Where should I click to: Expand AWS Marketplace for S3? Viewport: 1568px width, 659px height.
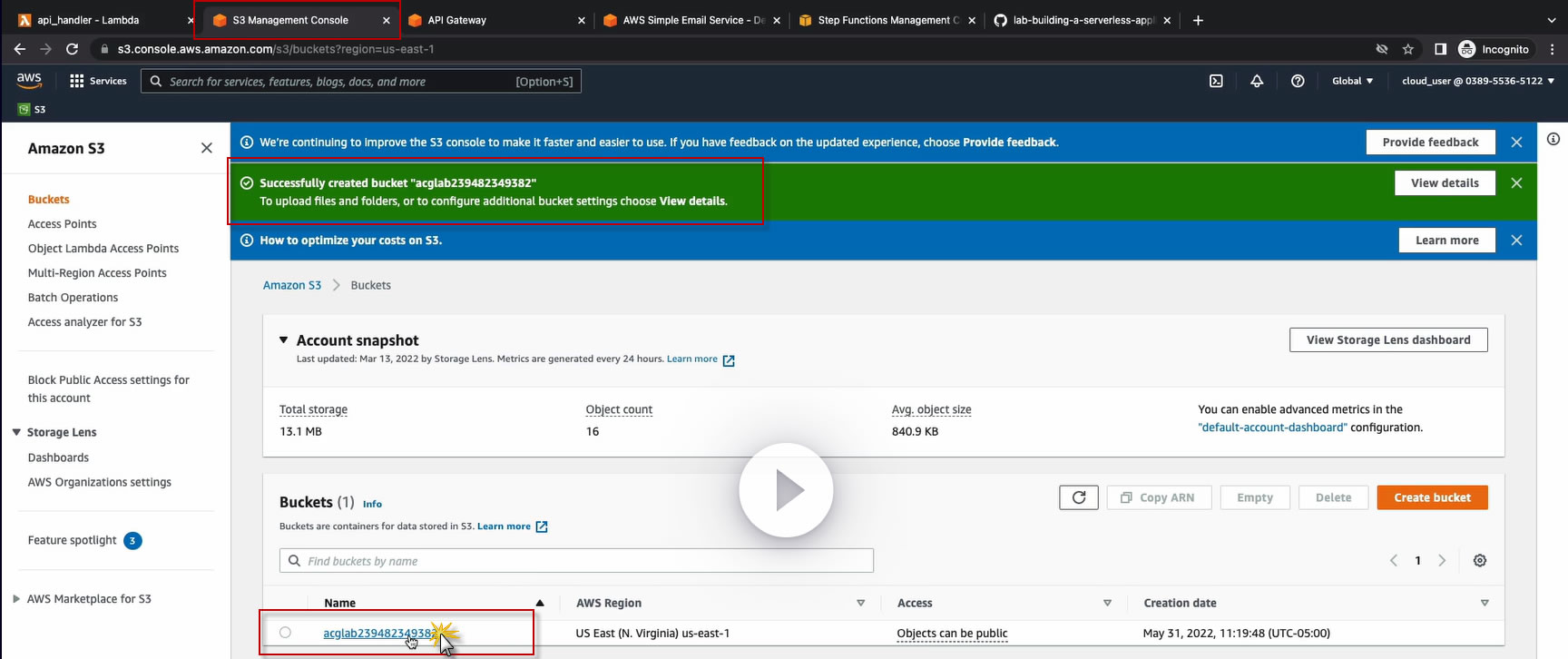16,599
